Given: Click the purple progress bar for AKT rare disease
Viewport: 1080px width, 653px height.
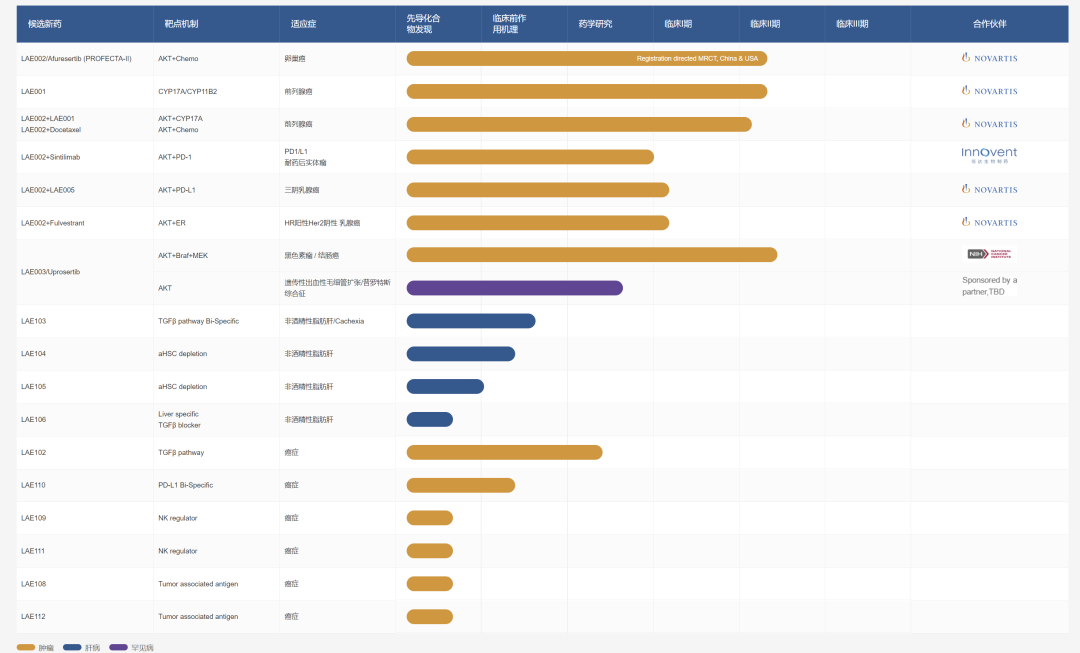Looking at the screenshot, I should (x=515, y=288).
